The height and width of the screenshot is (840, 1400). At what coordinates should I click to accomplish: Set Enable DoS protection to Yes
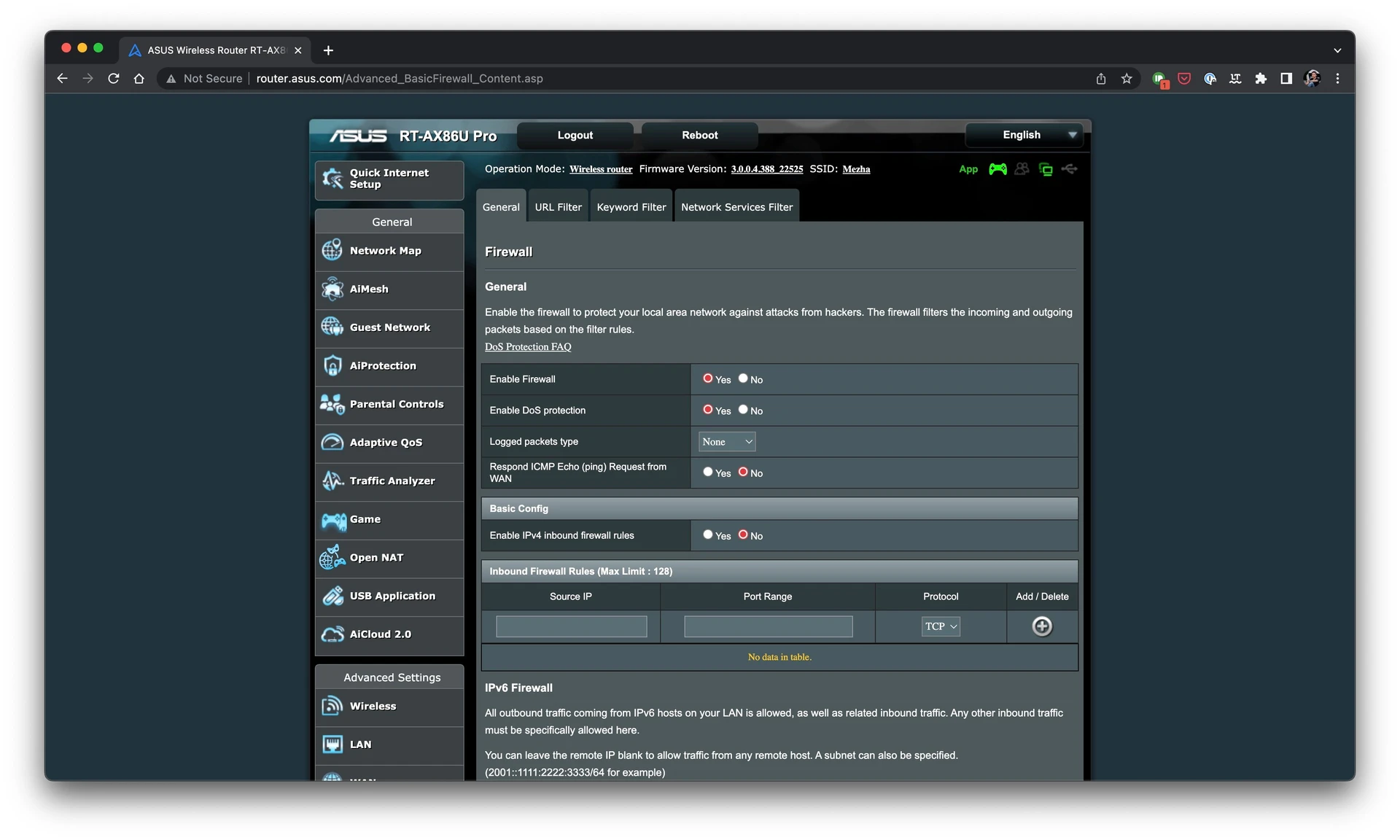707,410
